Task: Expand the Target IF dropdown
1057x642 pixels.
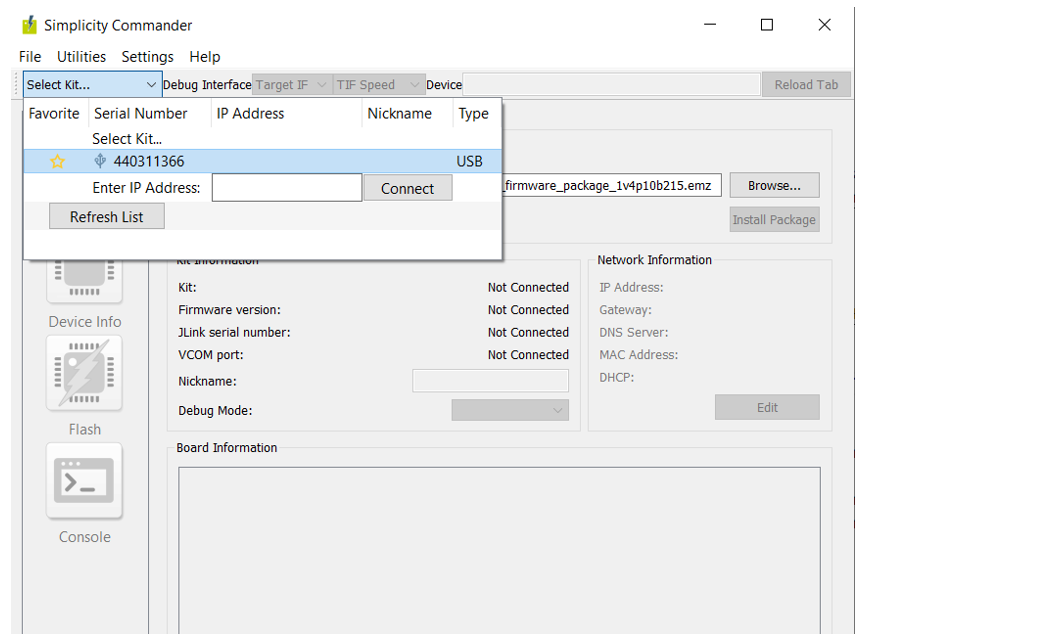Action: [x=290, y=85]
